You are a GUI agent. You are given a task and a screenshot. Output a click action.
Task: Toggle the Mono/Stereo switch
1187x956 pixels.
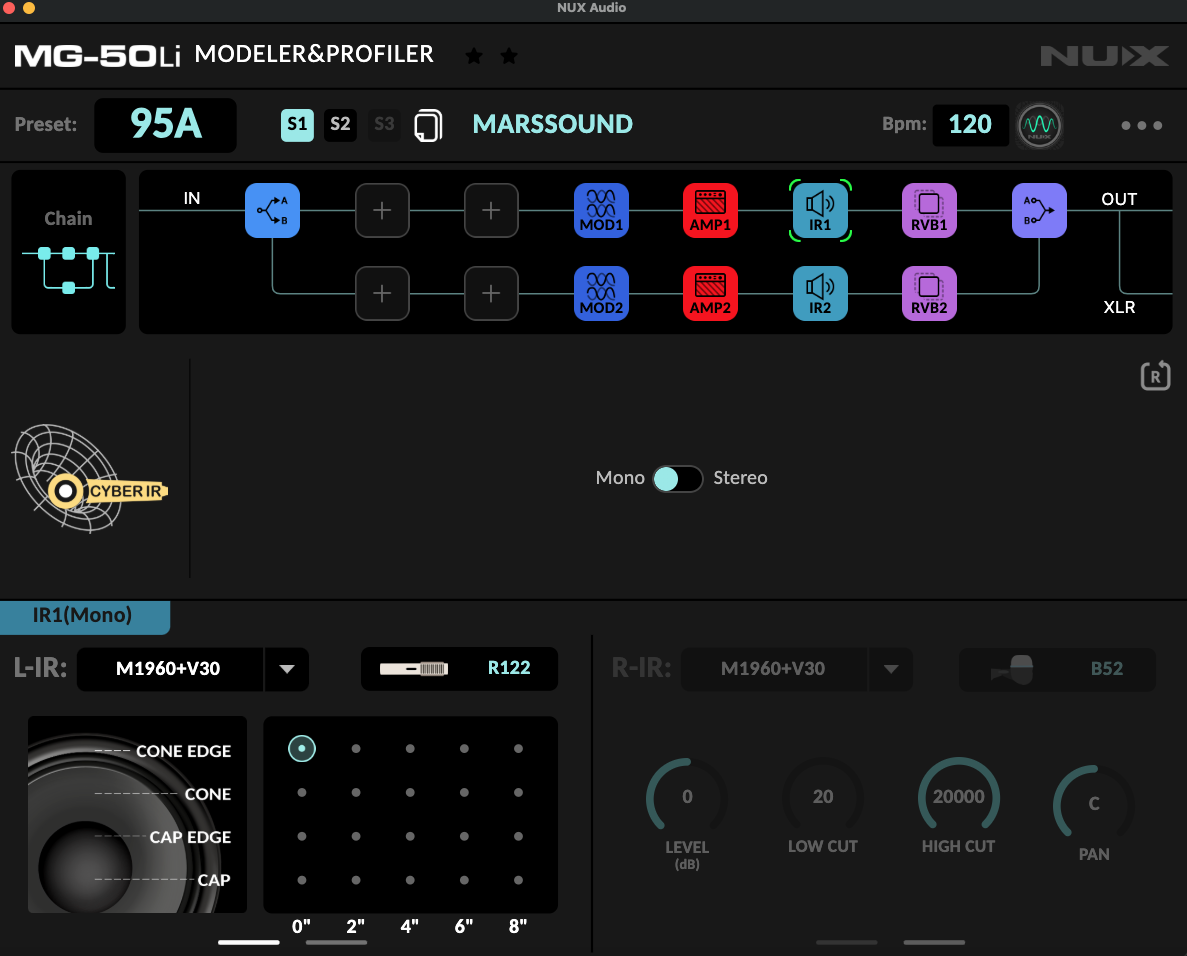(x=678, y=478)
